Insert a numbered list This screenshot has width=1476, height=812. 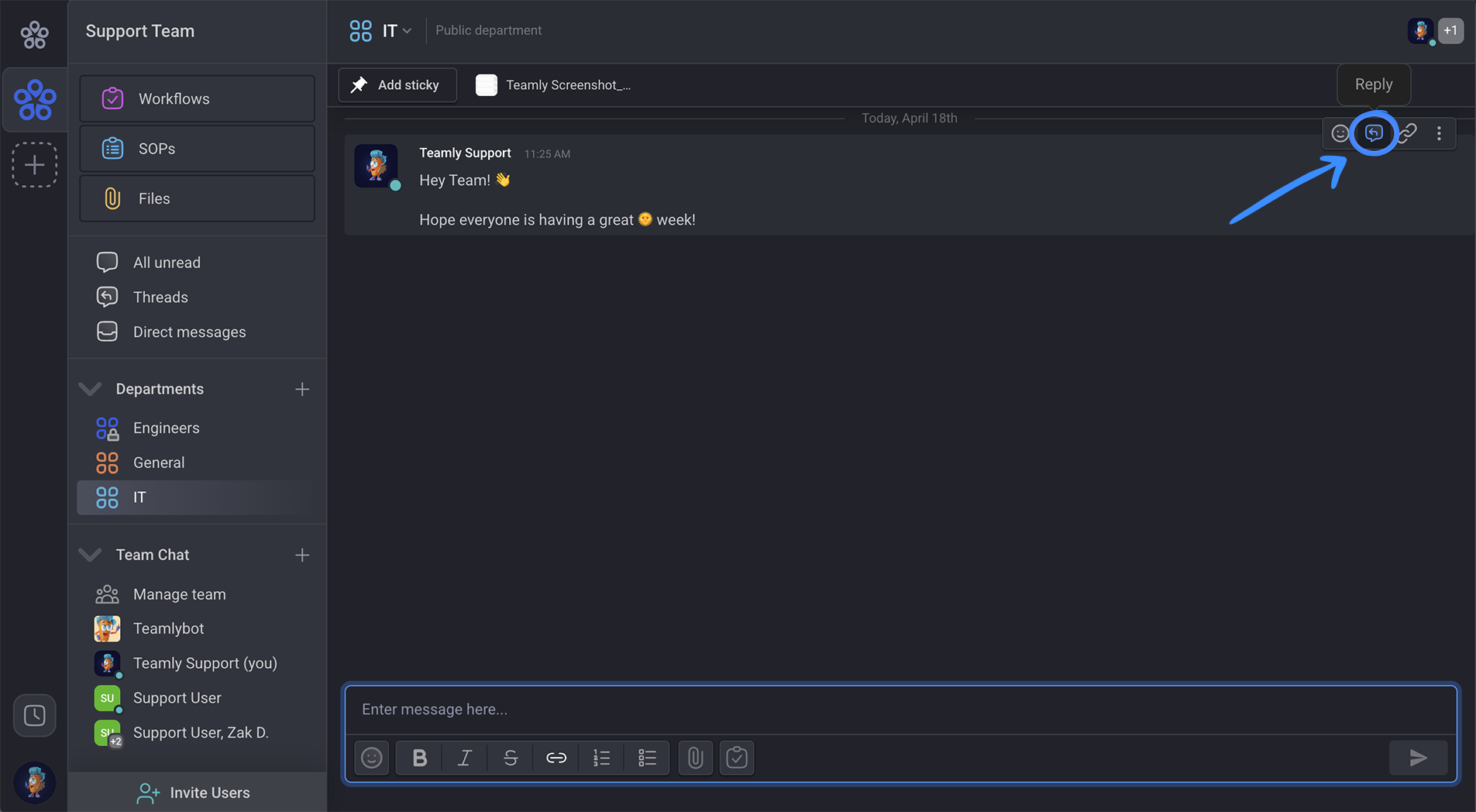(x=602, y=758)
